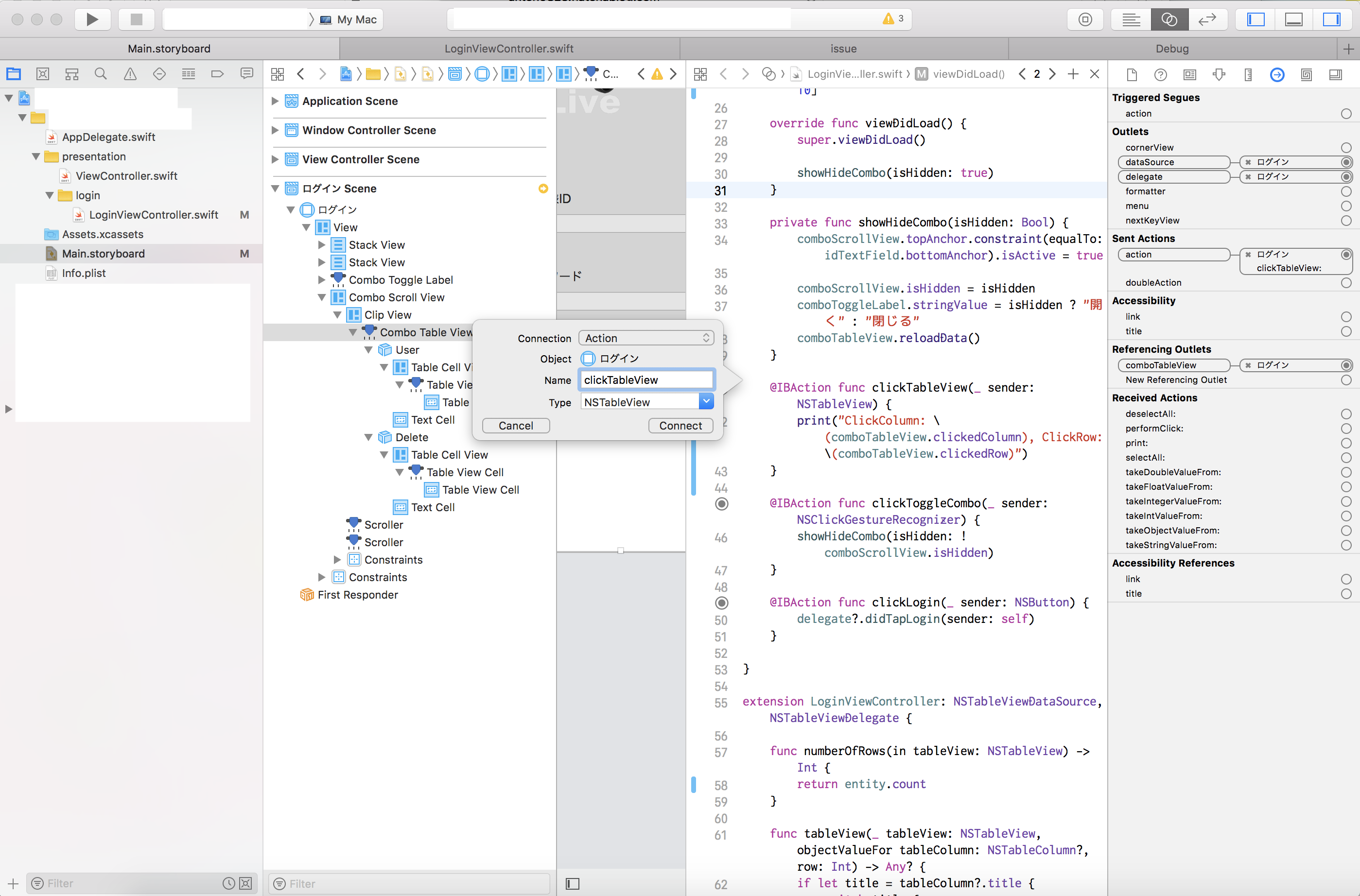The height and width of the screenshot is (896, 1360).
Task: Open the Connections inspector
Action: coord(1276,74)
